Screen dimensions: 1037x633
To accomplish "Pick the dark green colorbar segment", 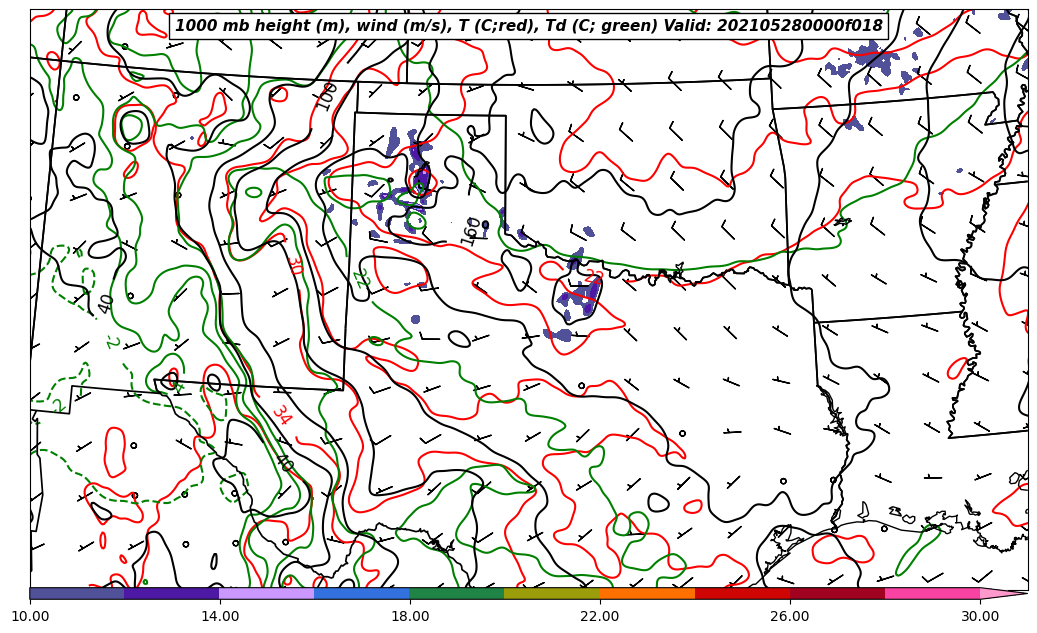I will [x=457, y=593].
